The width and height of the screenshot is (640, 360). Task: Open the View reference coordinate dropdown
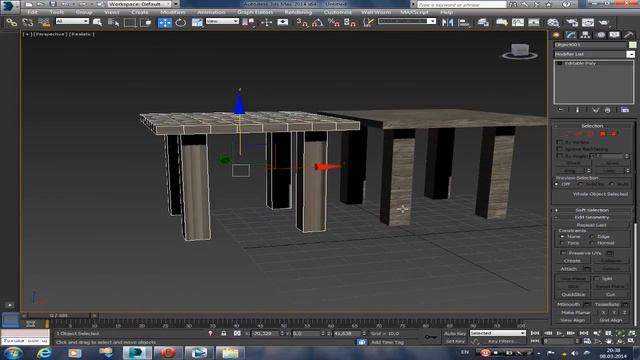(222, 21)
